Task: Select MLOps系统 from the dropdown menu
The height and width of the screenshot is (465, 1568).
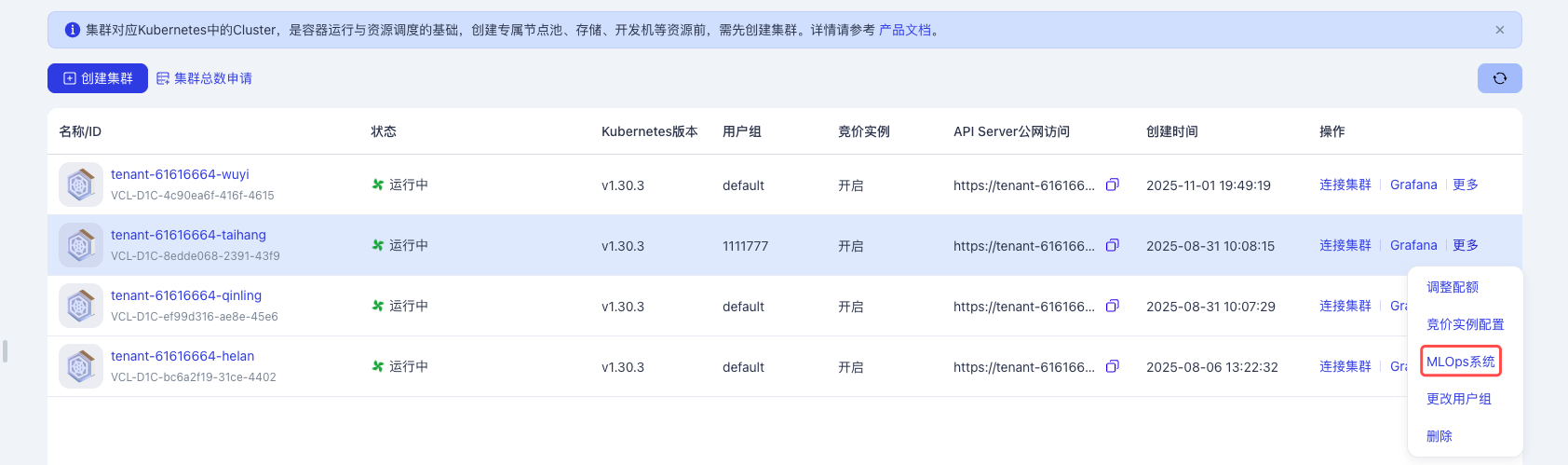Action: (x=1460, y=362)
